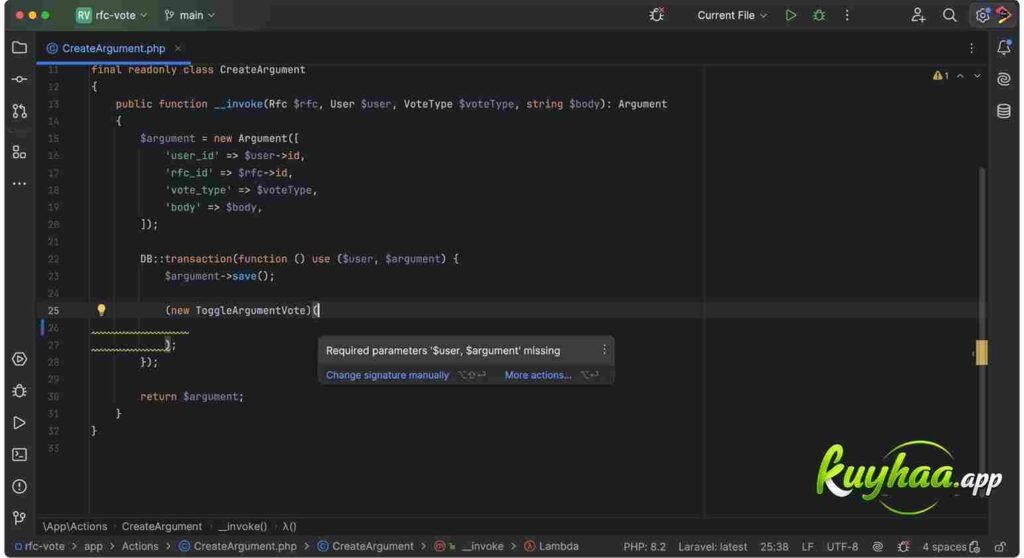The width and height of the screenshot is (1024, 558).
Task: Click the status bar AI spiral icon
Action: (x=878, y=546)
